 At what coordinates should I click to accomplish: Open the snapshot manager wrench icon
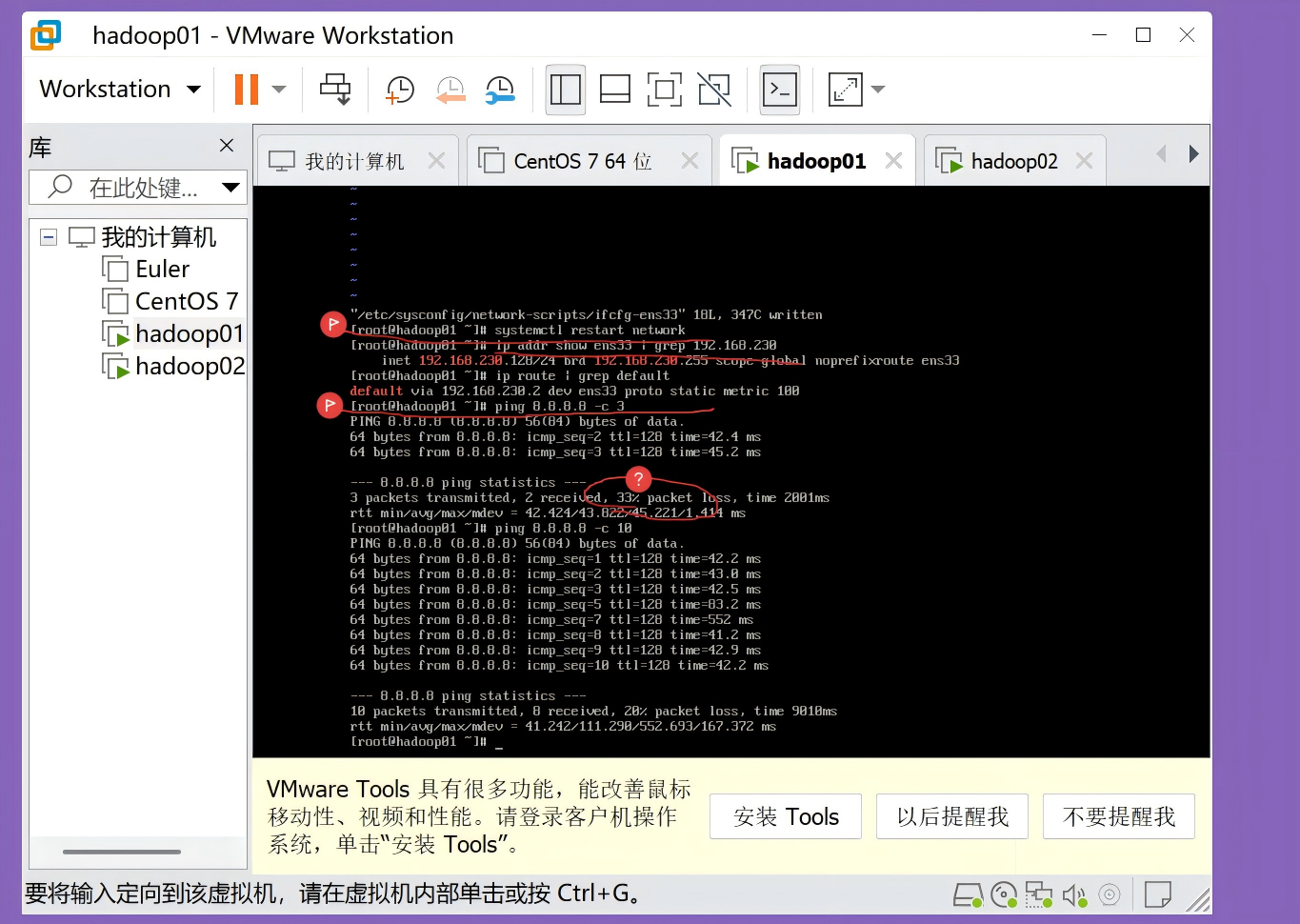500,89
